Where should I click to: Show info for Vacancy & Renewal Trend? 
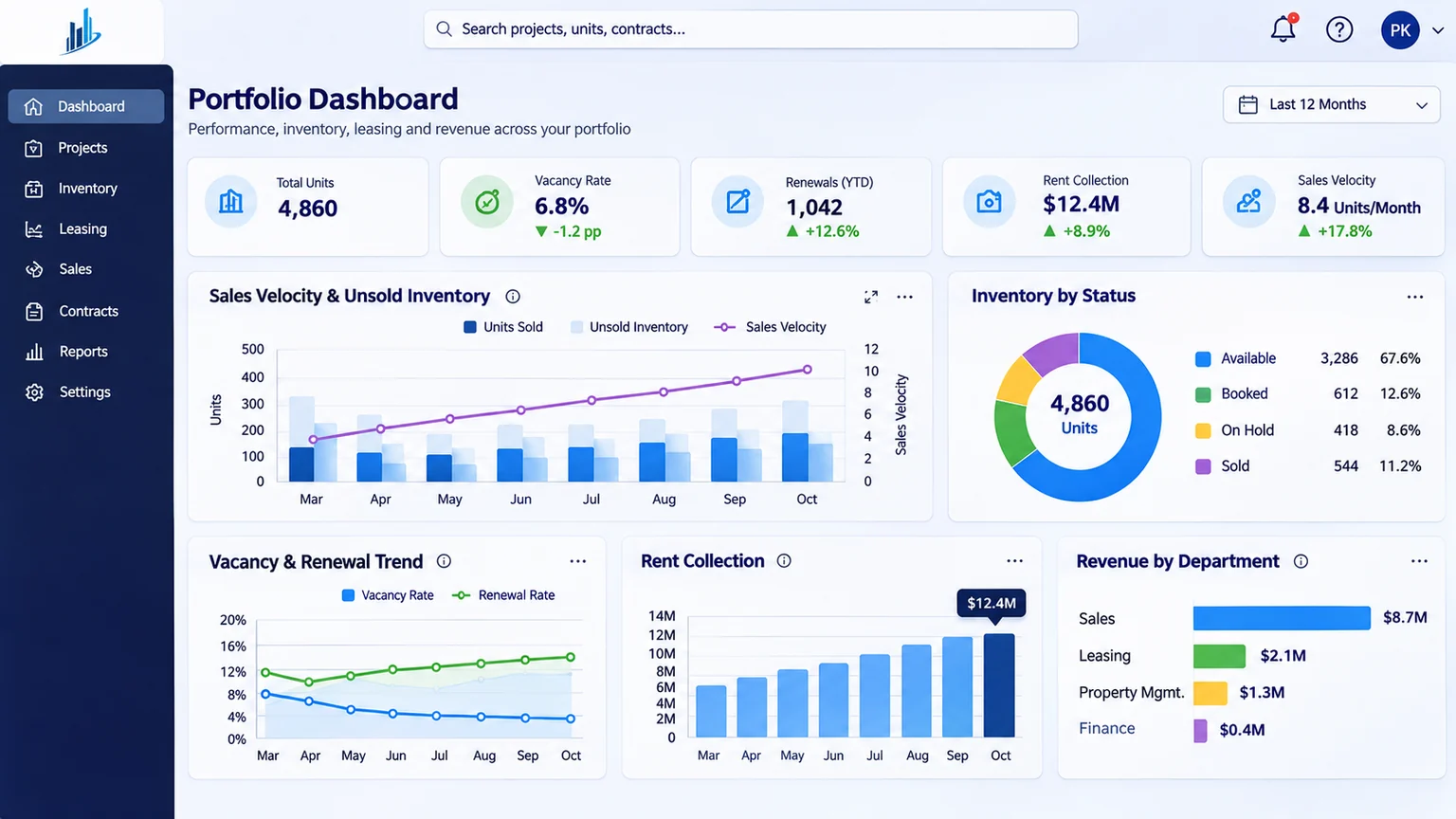(444, 561)
